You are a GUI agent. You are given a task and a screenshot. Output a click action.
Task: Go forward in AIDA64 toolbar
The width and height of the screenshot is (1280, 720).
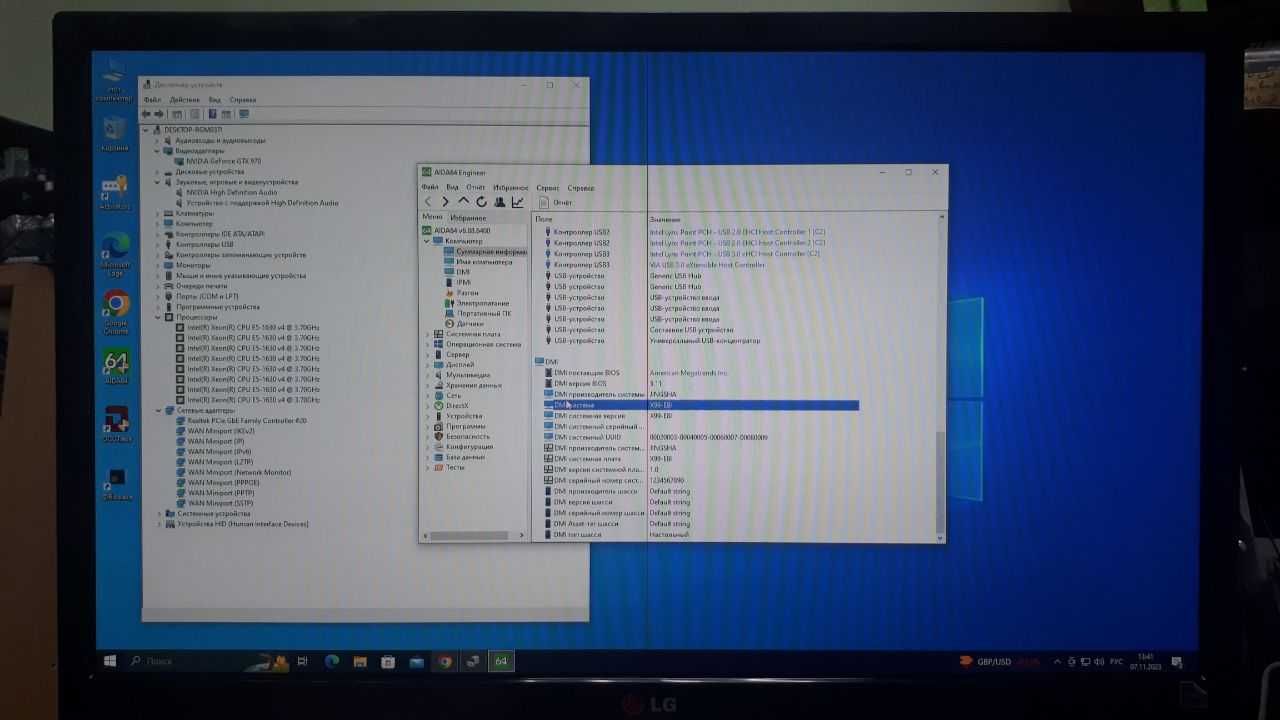[446, 202]
